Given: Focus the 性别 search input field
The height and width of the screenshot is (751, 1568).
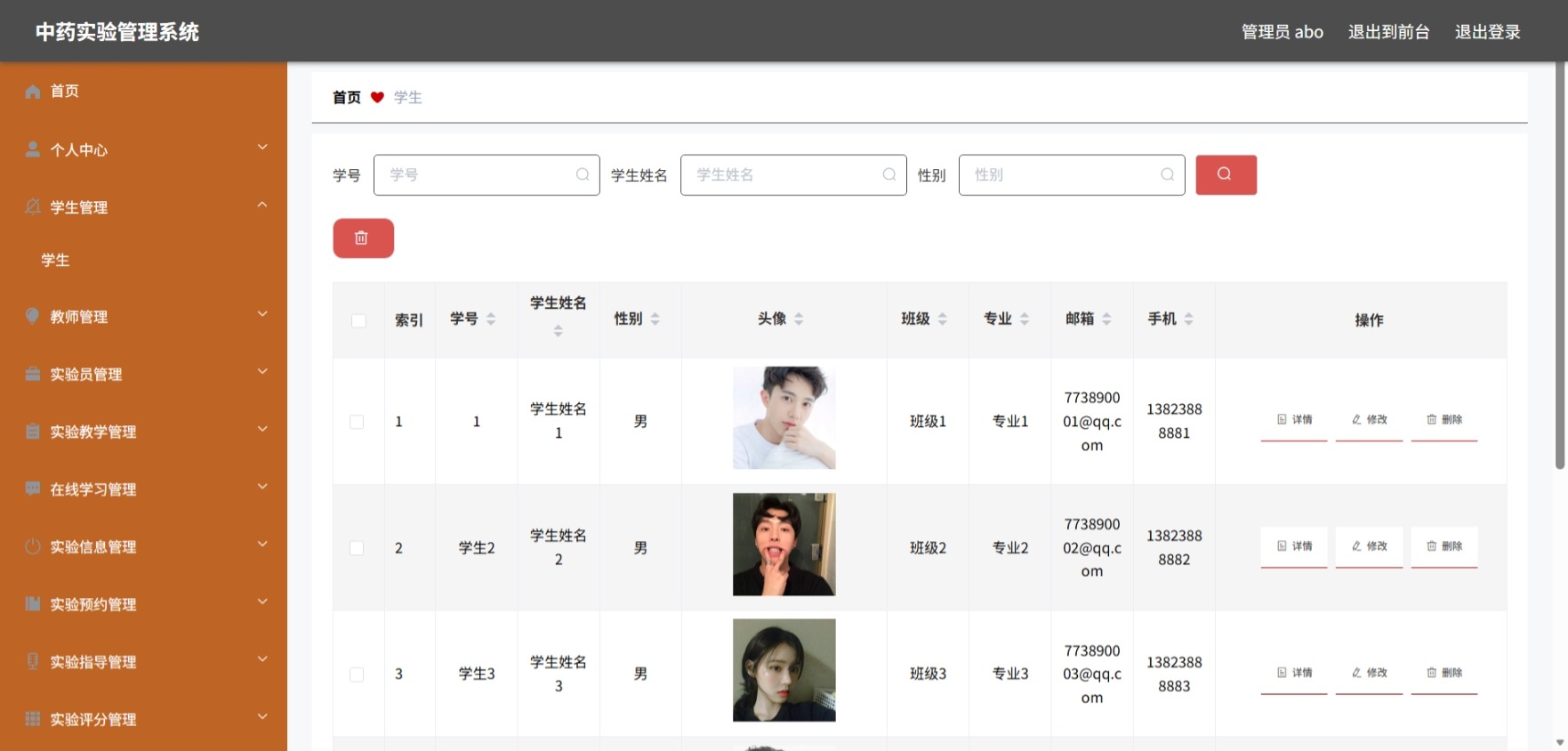Looking at the screenshot, I should pyautogui.click(x=1072, y=174).
